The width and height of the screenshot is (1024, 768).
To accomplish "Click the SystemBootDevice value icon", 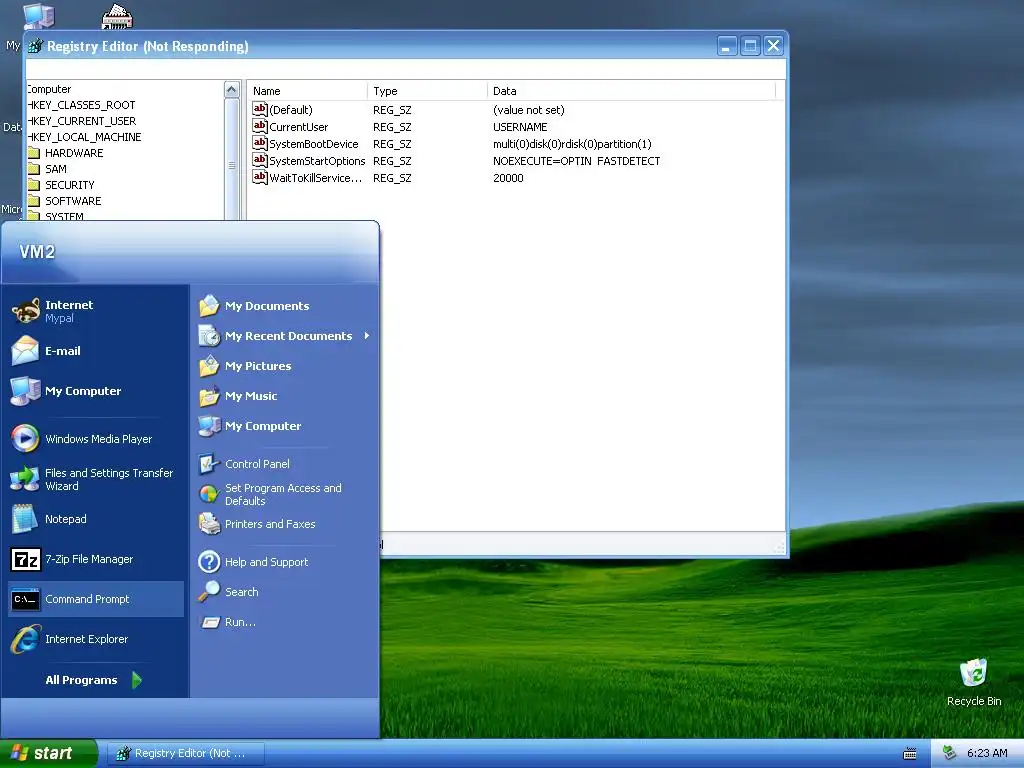I will pyautogui.click(x=260, y=143).
